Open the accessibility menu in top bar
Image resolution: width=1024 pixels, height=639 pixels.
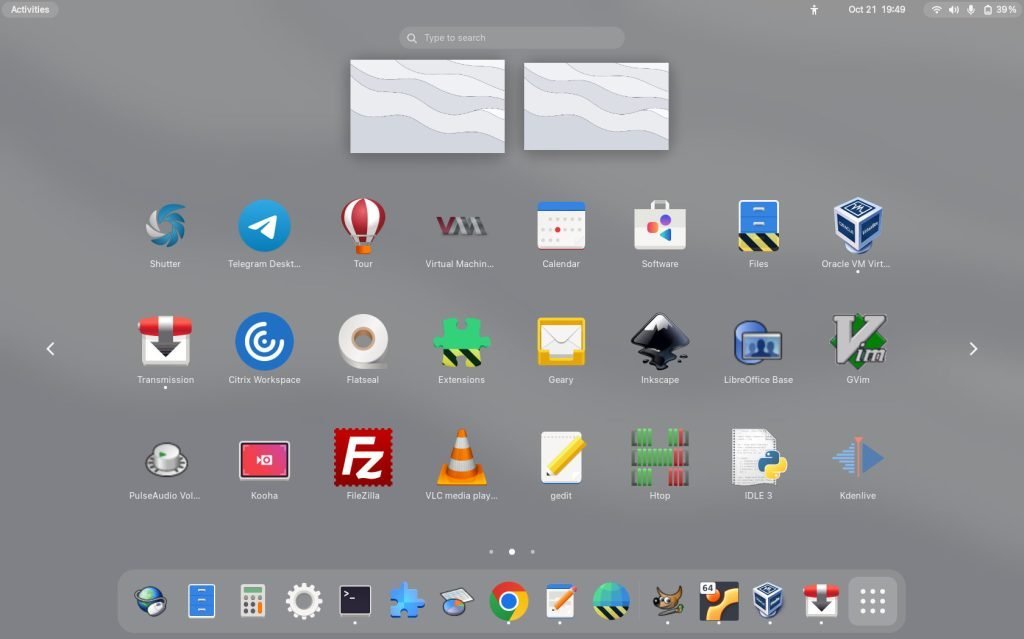tap(814, 10)
